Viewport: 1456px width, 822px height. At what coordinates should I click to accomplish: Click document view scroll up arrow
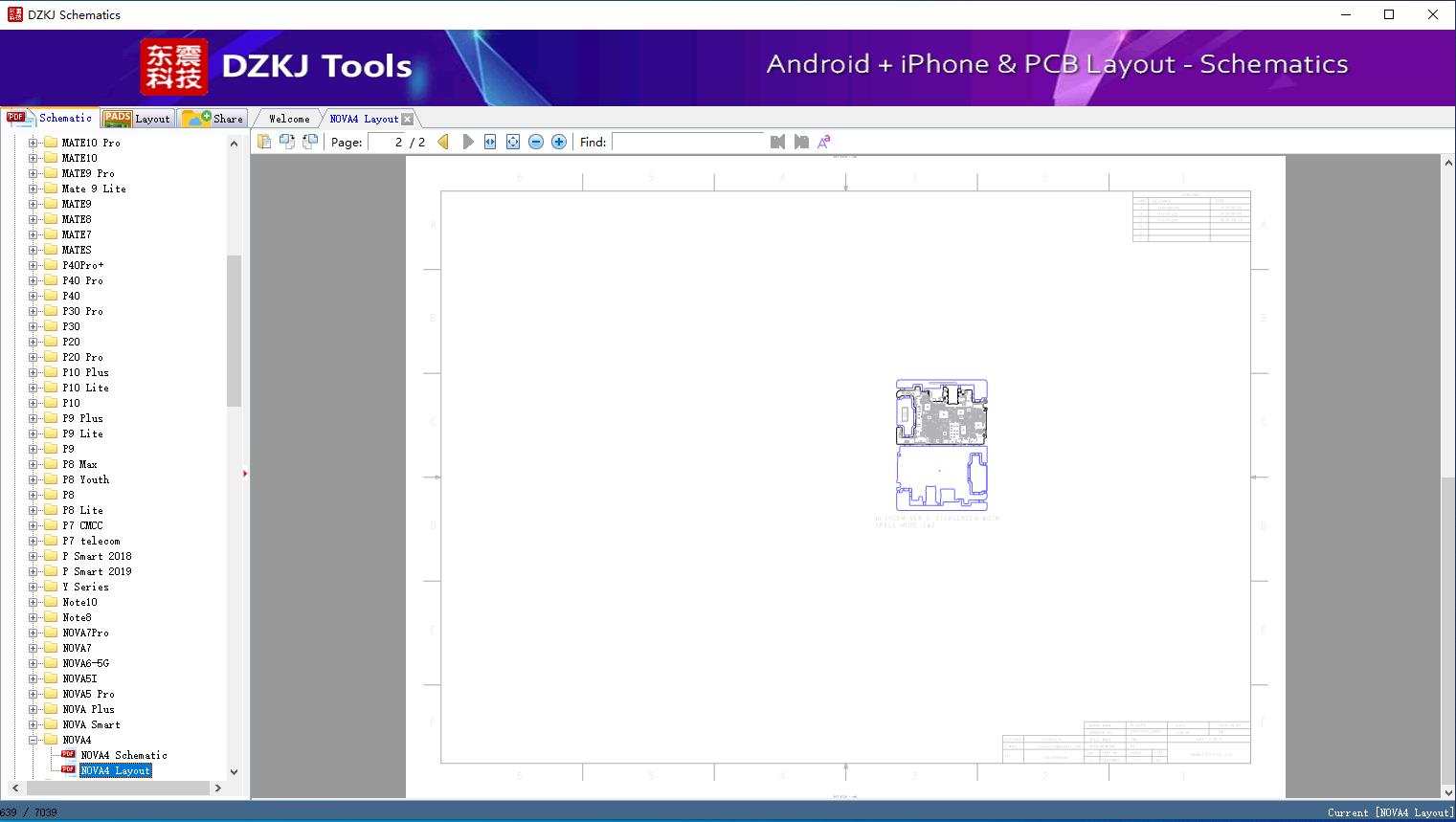(x=1447, y=164)
